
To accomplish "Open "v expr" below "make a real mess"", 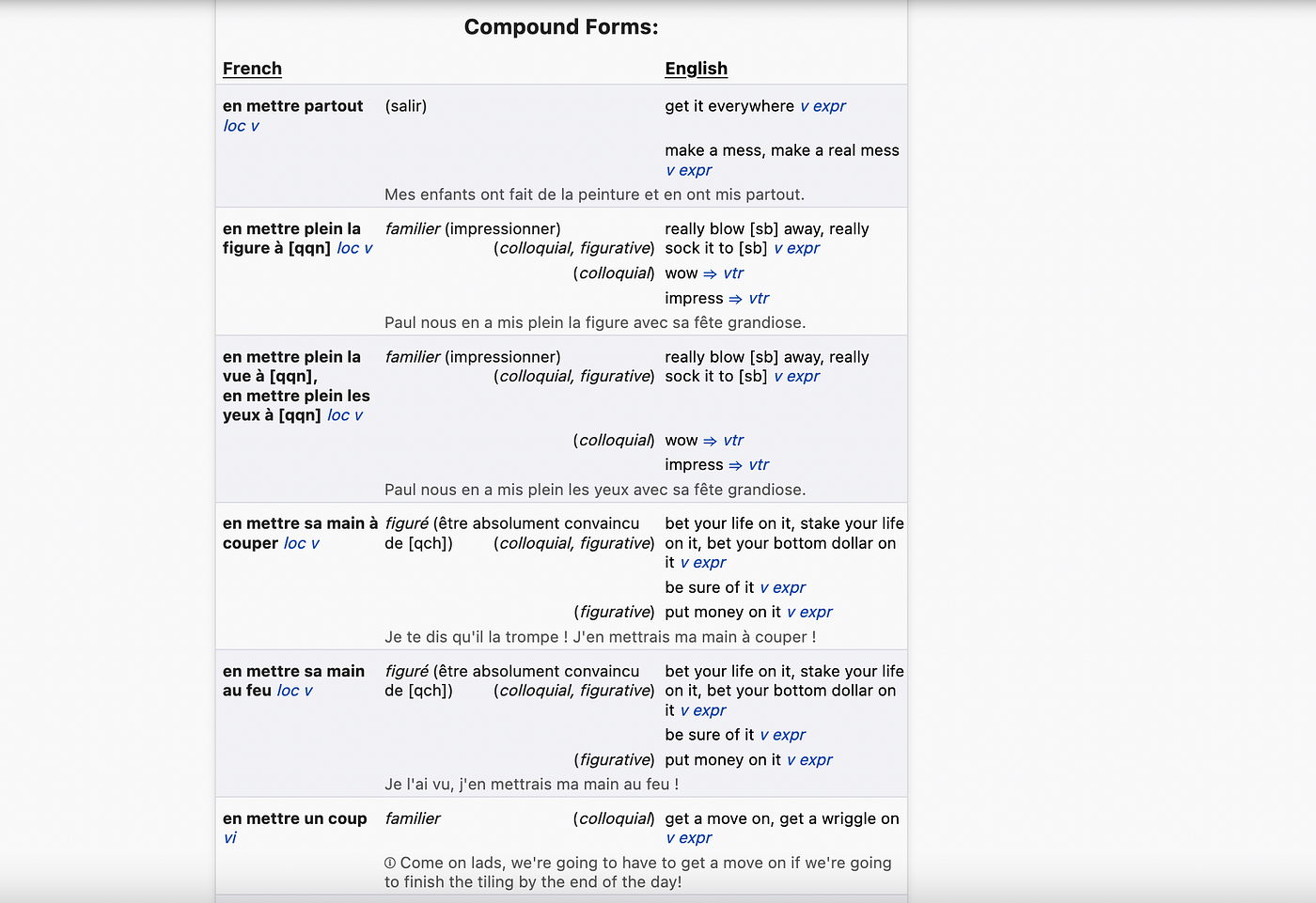I will point(689,170).
